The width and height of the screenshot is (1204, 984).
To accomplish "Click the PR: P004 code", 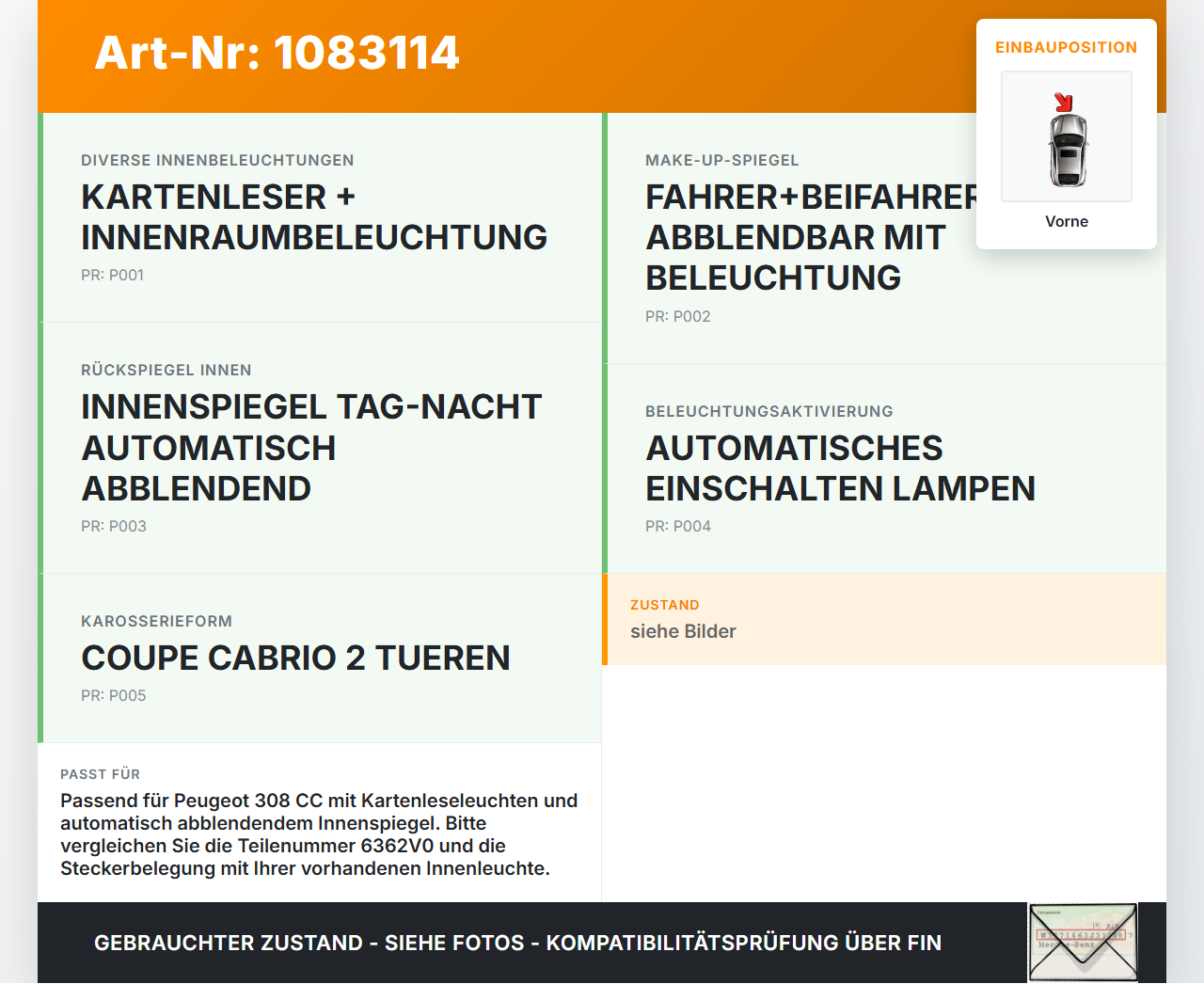I will [x=677, y=527].
